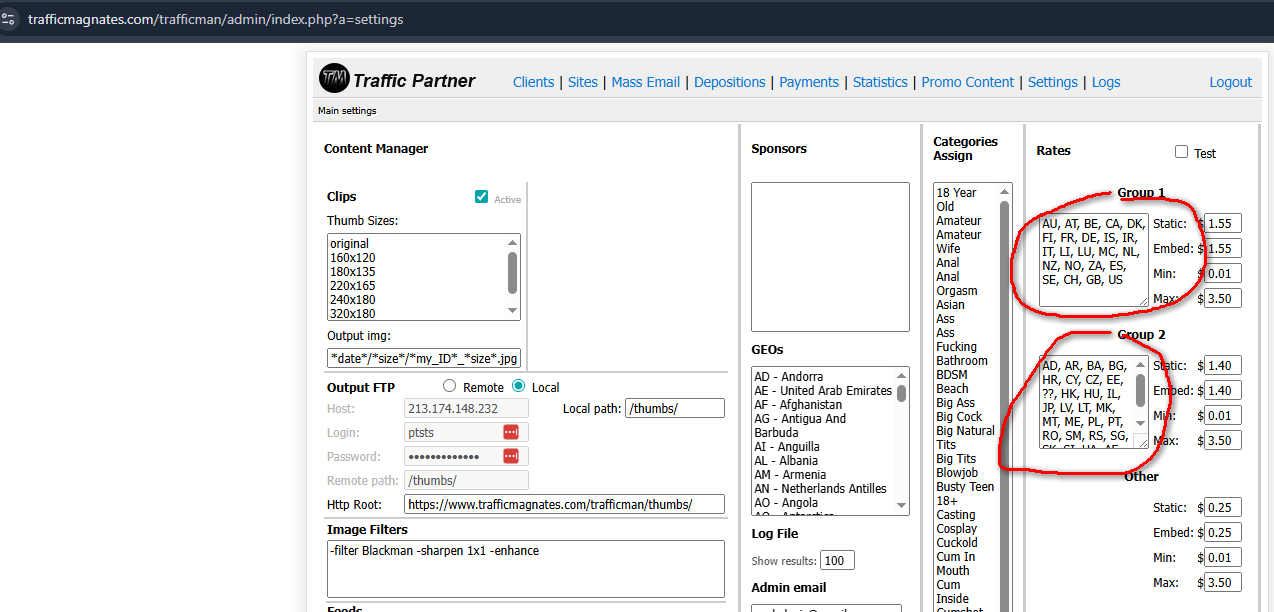Open the Payments section
The image size is (1274, 612).
pyautogui.click(x=809, y=82)
